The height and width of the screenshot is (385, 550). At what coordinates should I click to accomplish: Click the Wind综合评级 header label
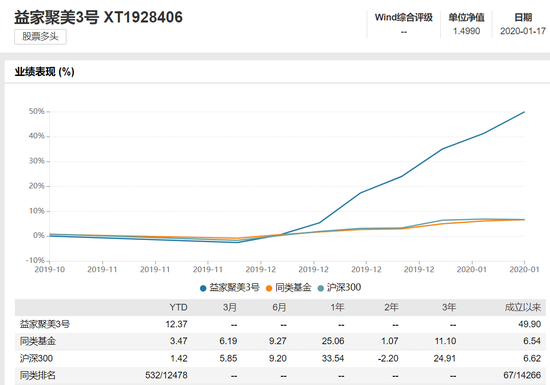[x=403, y=17]
